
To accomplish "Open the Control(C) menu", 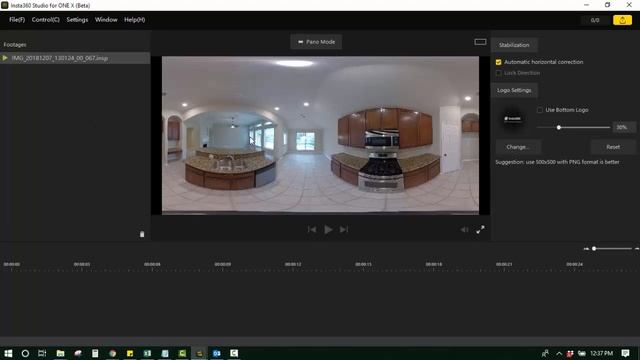I will coord(45,20).
